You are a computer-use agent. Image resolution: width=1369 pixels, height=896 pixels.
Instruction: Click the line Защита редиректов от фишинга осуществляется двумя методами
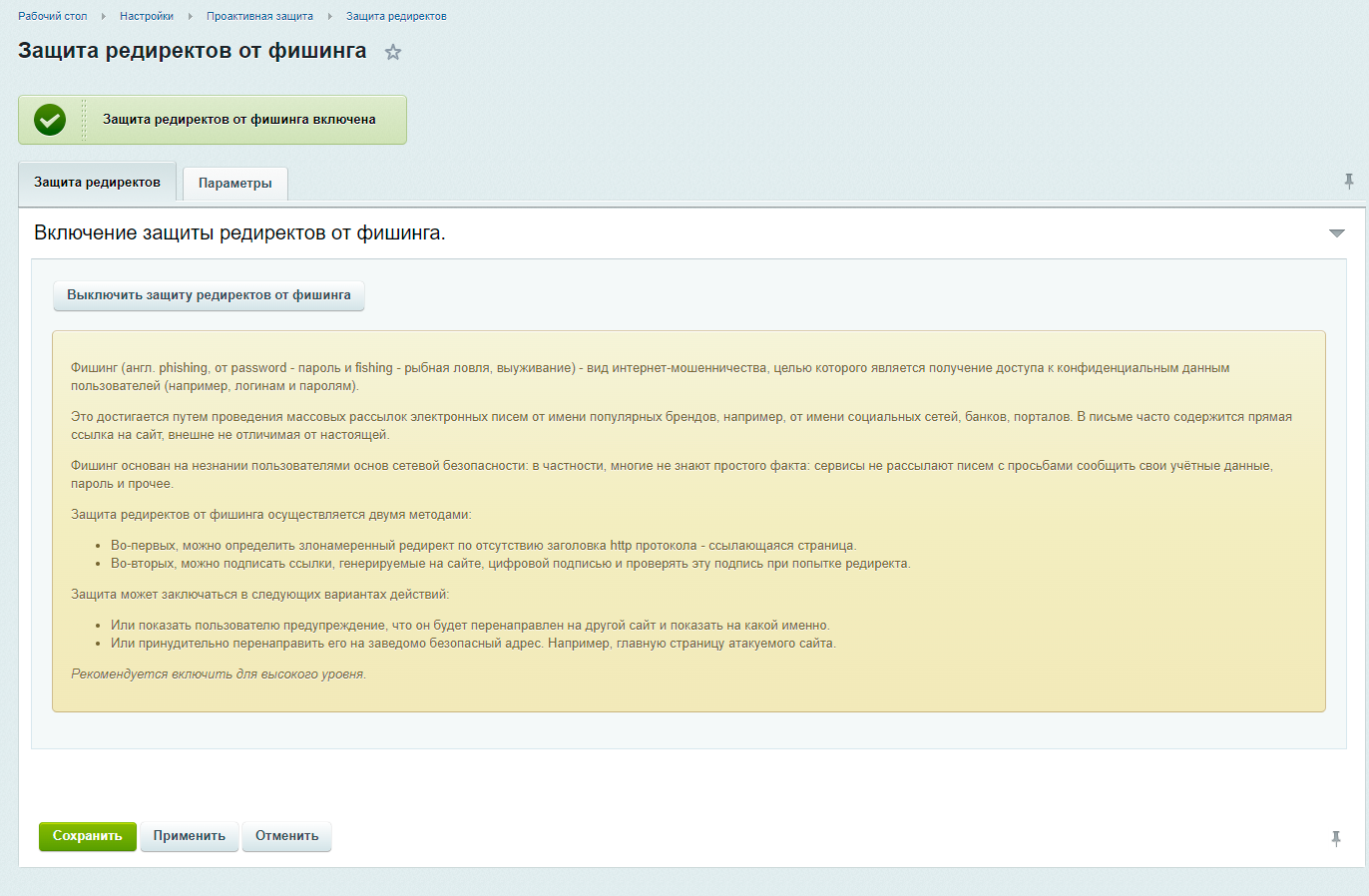(x=271, y=515)
